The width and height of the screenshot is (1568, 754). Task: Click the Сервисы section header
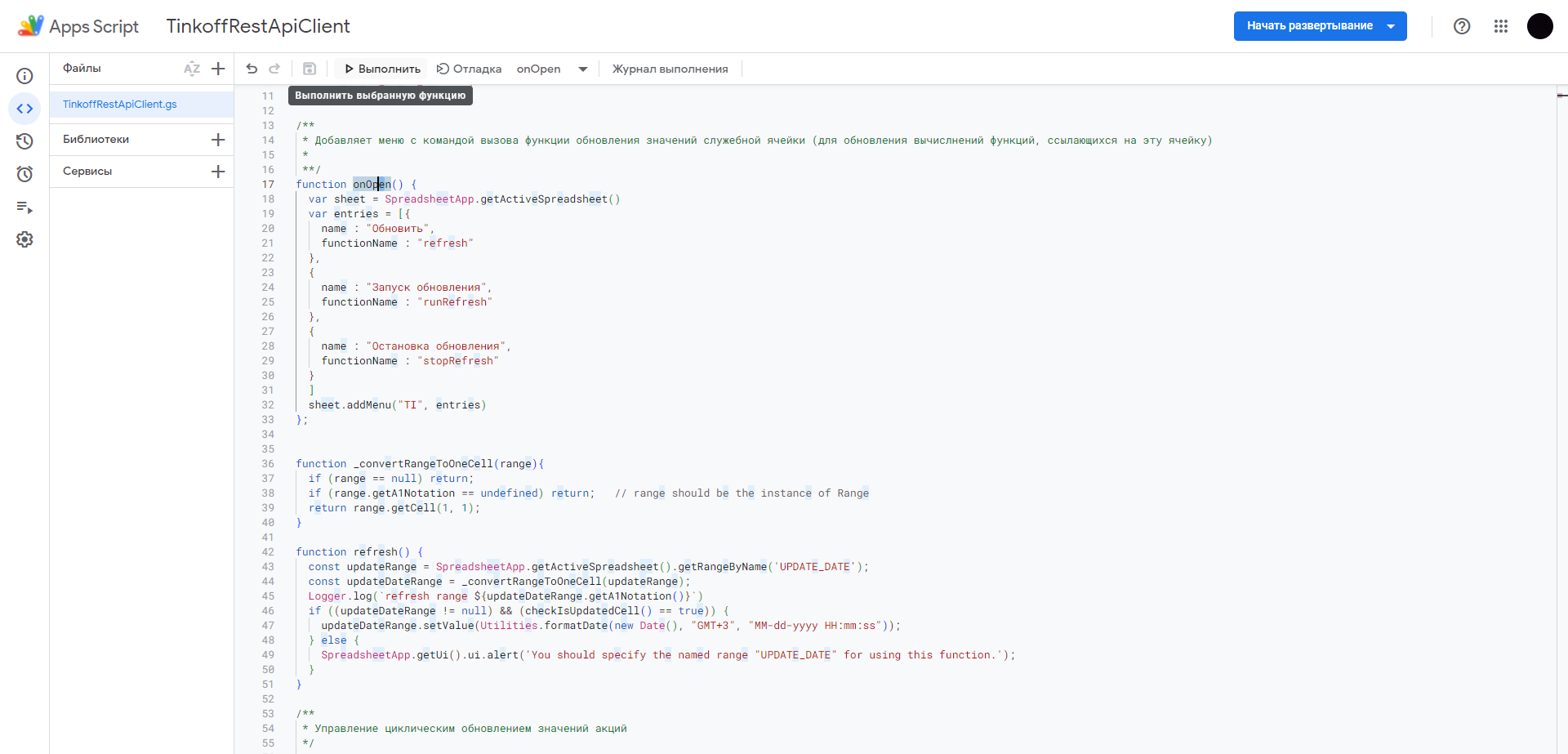(x=87, y=172)
